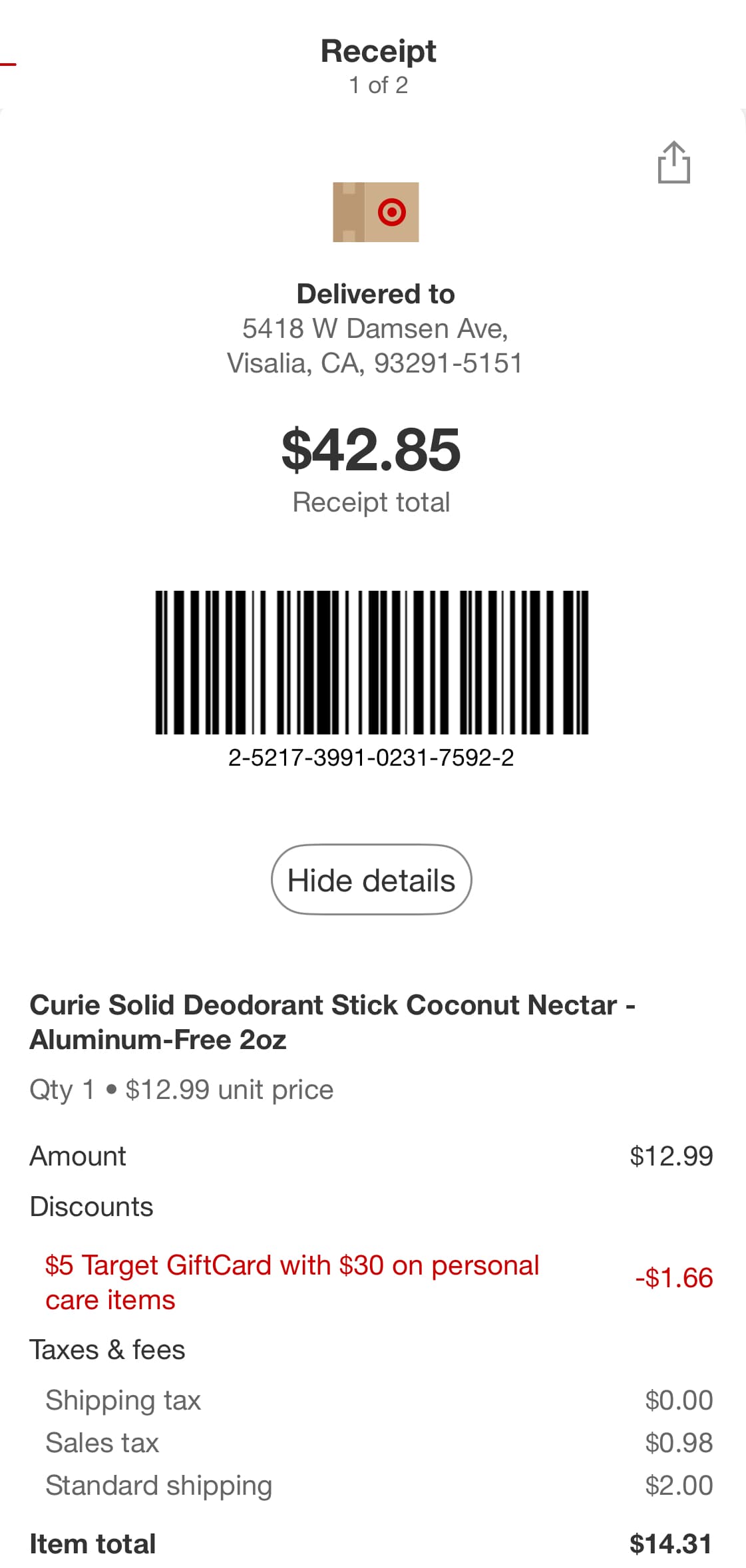Tap the $42.85 receipt total amount
Viewport: 746px width, 1568px height.
(x=371, y=450)
